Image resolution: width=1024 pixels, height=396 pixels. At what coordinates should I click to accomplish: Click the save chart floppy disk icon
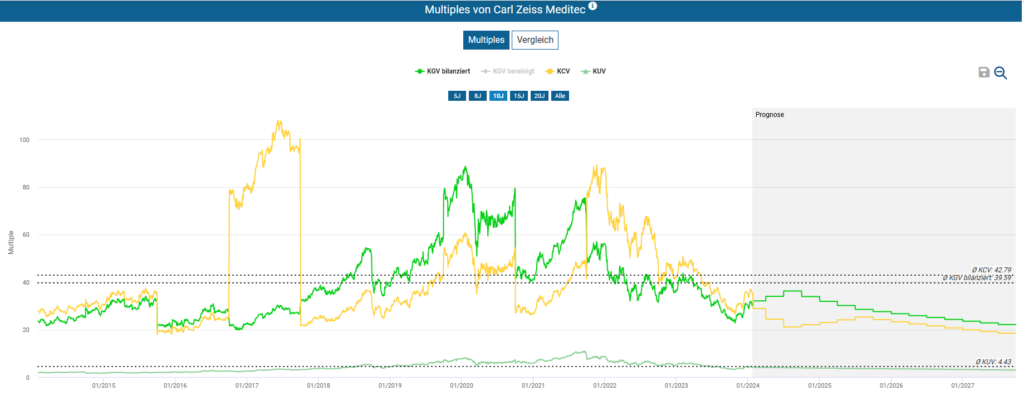(984, 73)
